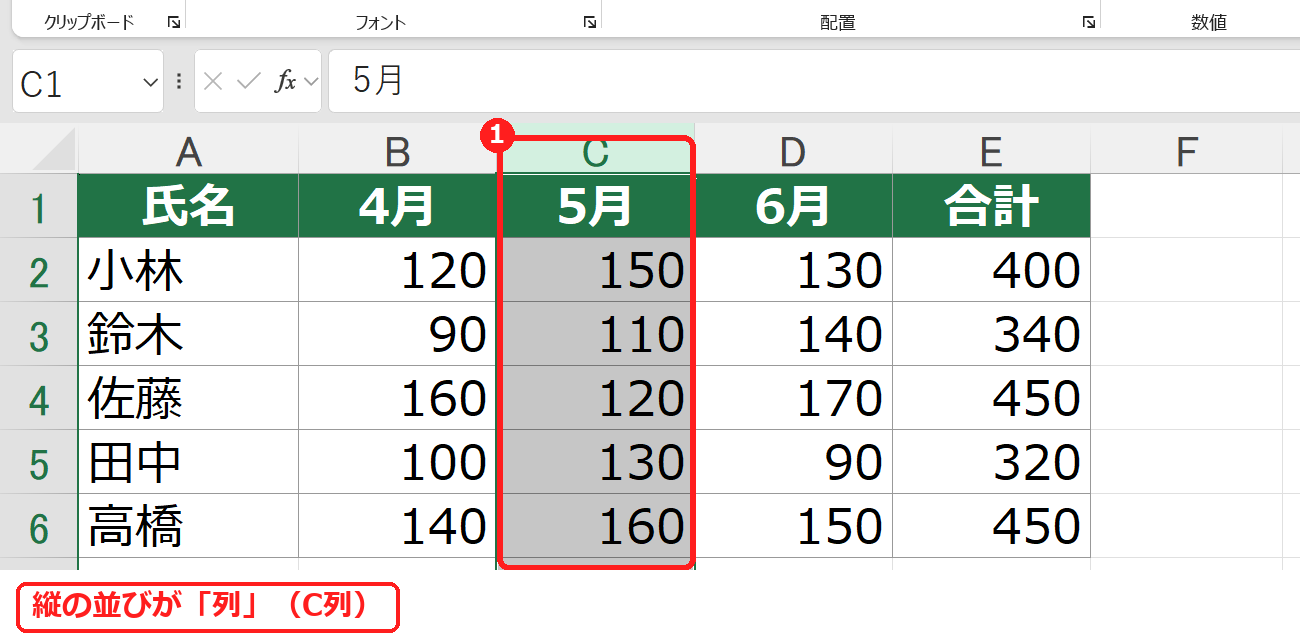Click 田中's 5月 value 130
The width and height of the screenshot is (1300, 640).
pyautogui.click(x=596, y=462)
